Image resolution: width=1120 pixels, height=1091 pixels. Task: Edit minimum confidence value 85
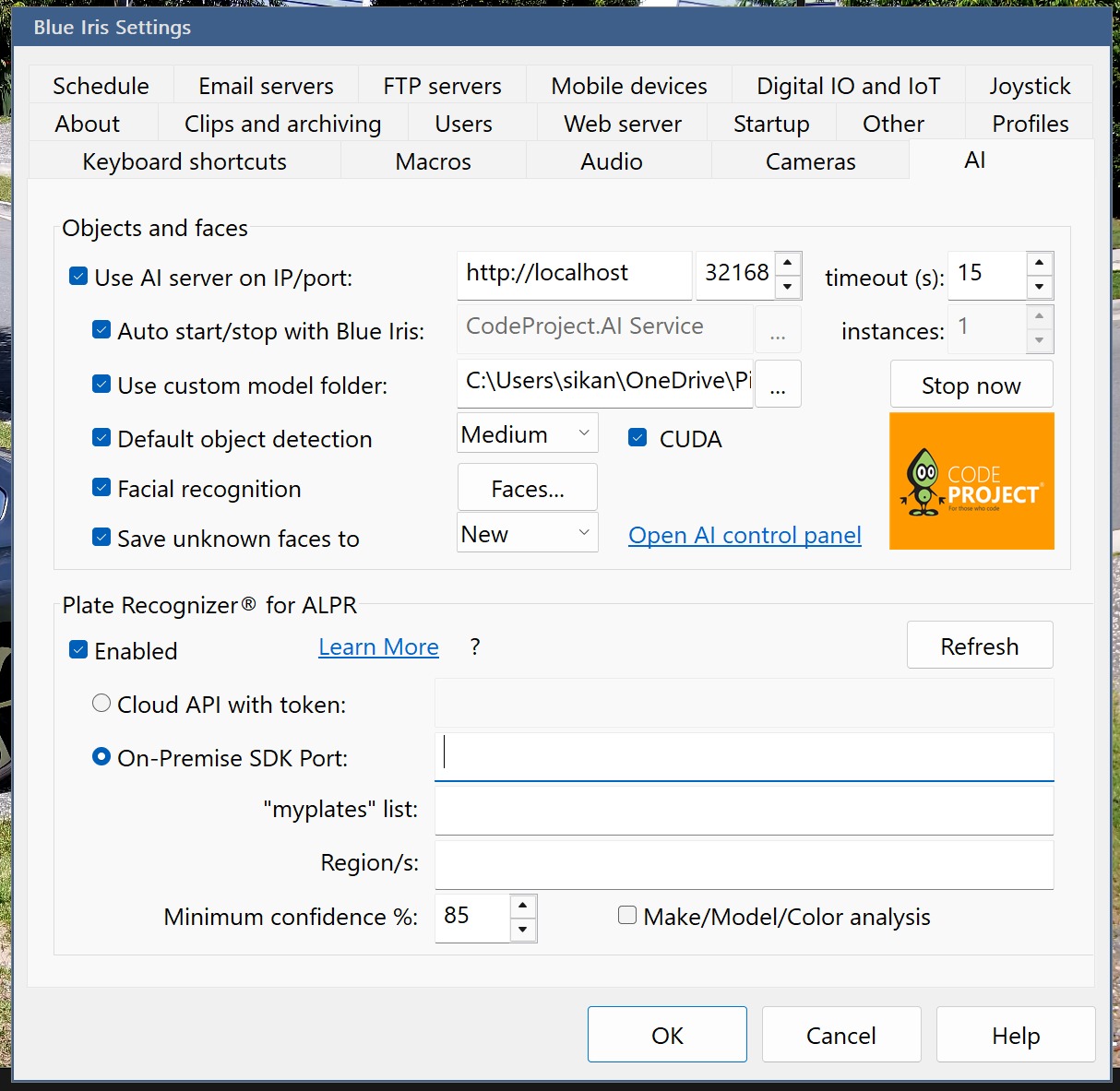[x=472, y=918]
